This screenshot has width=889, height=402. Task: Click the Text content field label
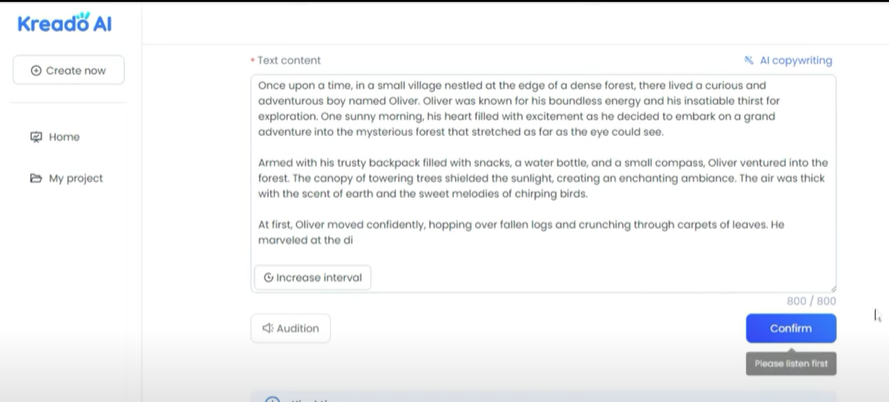289,61
